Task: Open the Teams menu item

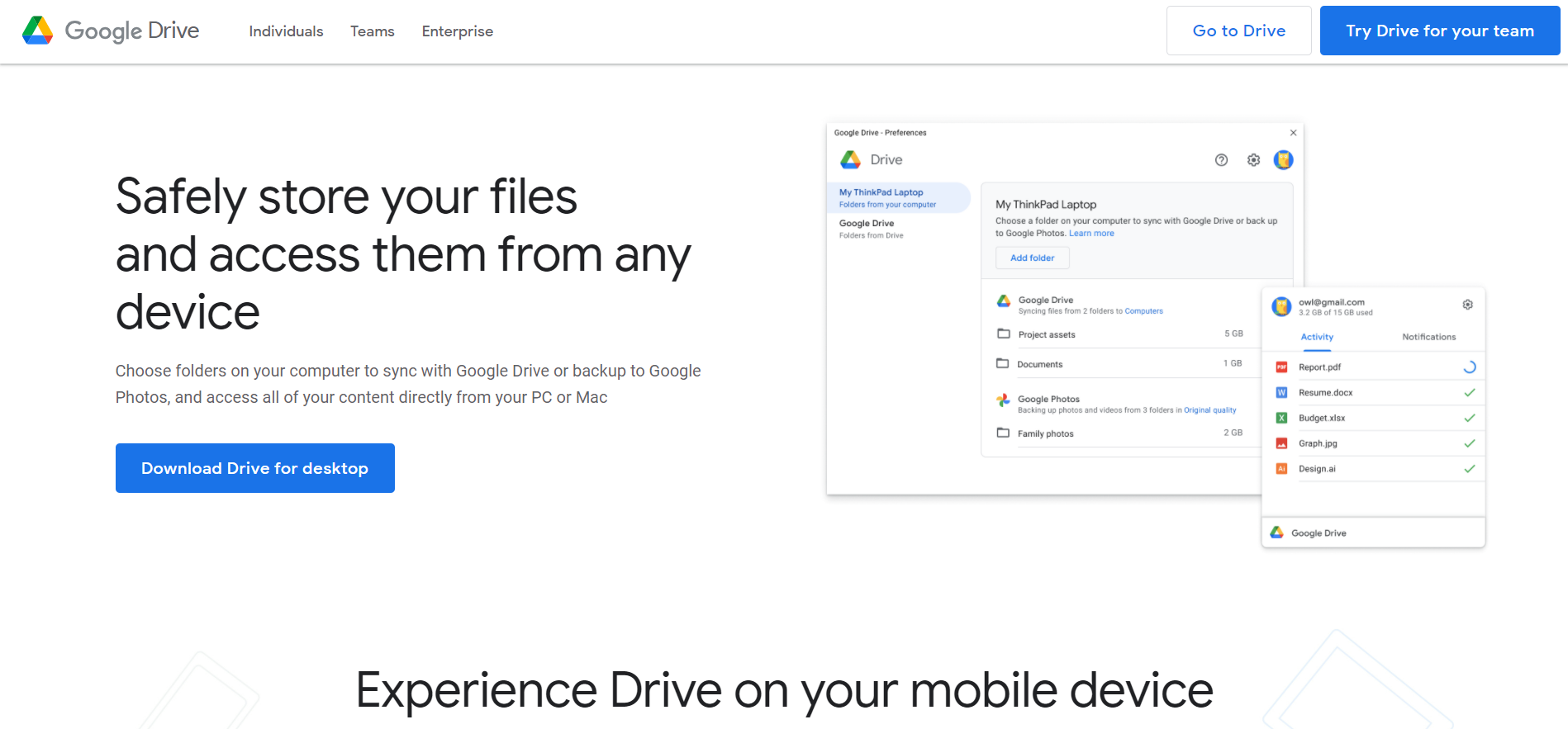Action: [x=373, y=31]
